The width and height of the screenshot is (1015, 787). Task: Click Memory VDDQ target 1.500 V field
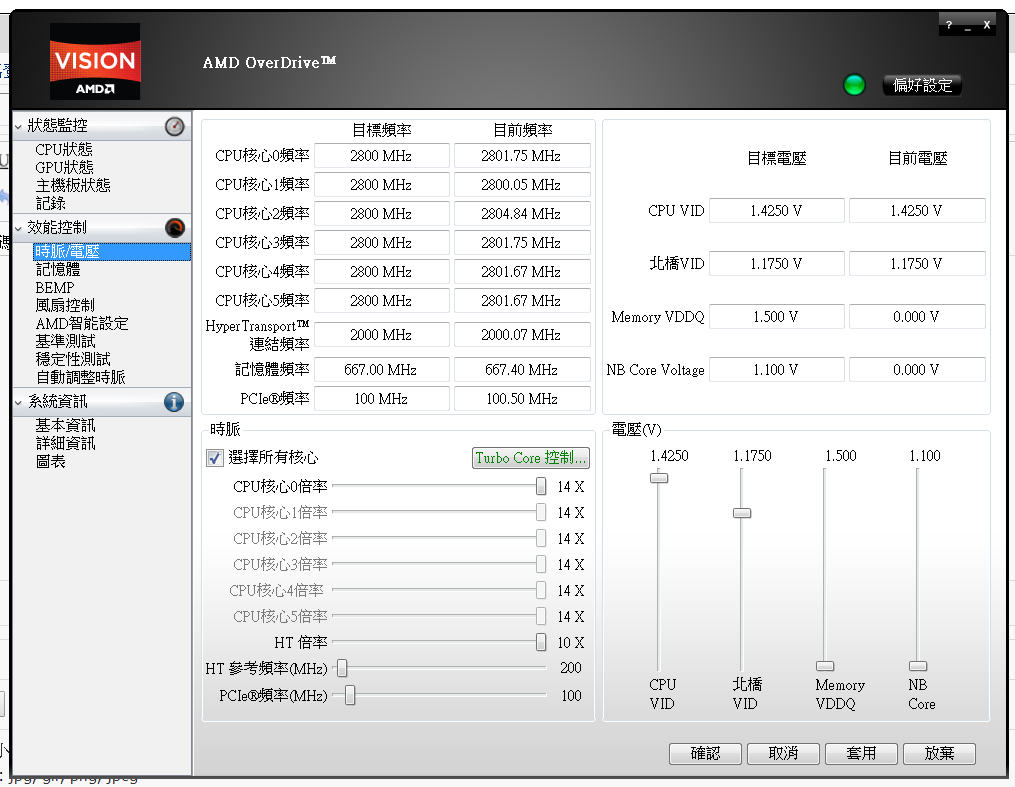click(x=777, y=316)
